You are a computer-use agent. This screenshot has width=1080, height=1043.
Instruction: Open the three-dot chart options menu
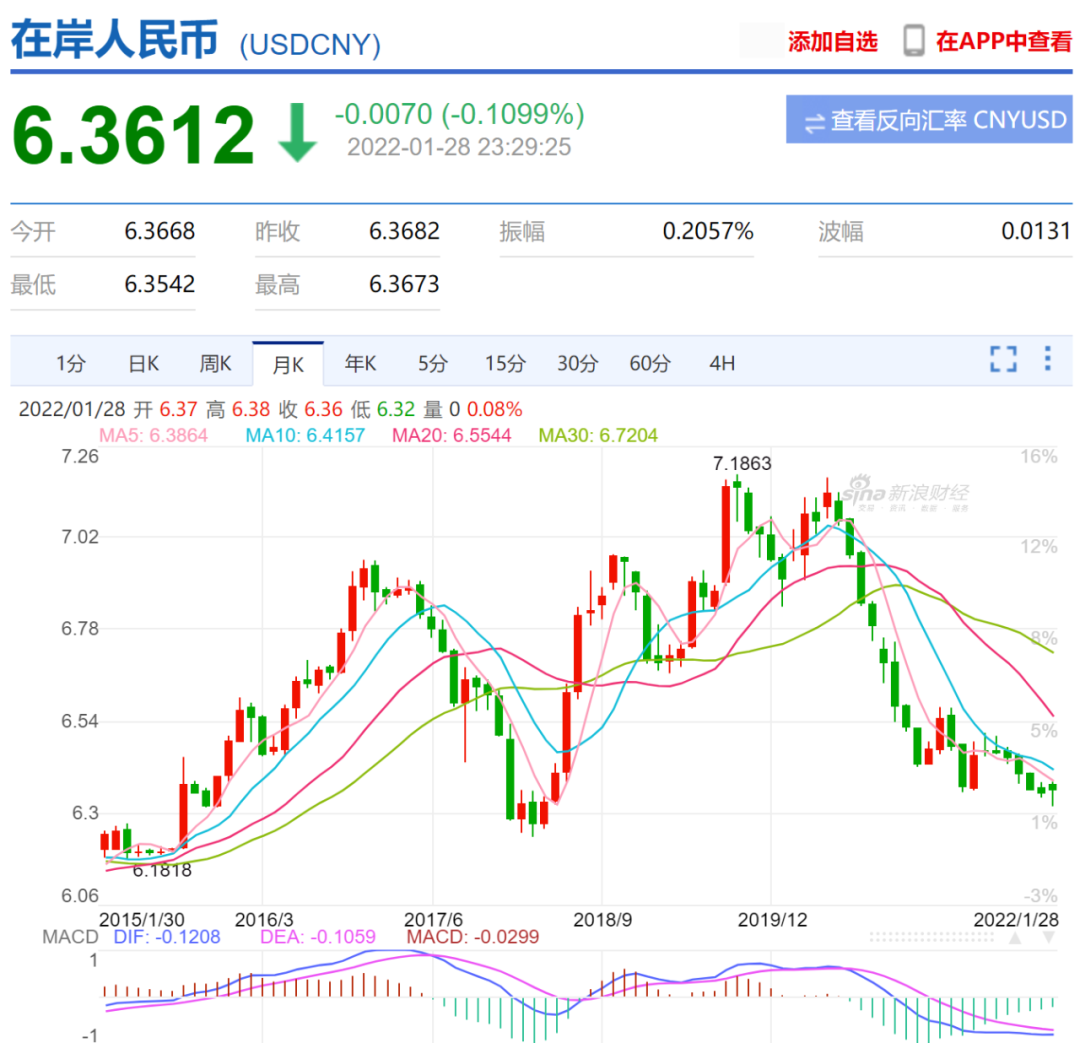click(x=1047, y=358)
